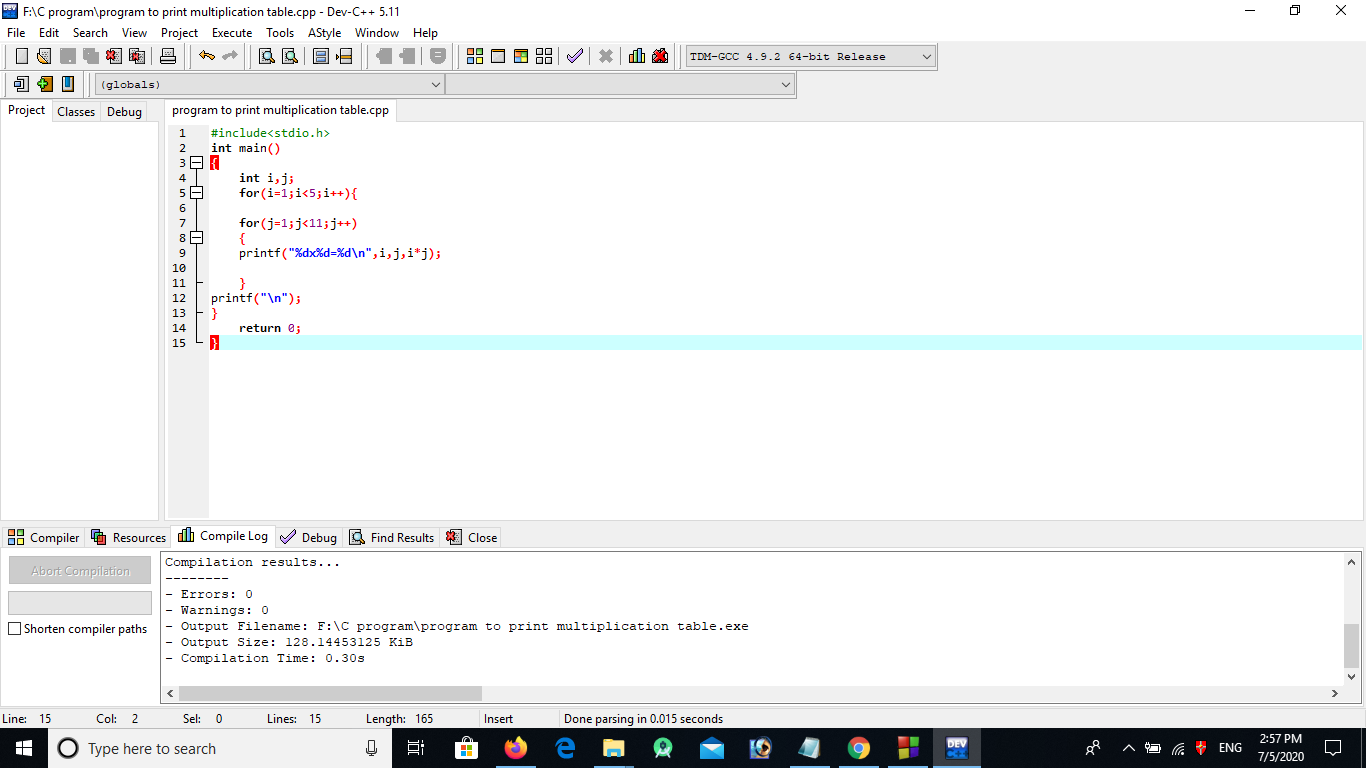This screenshot has width=1366, height=768.
Task: Open Google Chrome from the taskbar
Action: coord(858,748)
